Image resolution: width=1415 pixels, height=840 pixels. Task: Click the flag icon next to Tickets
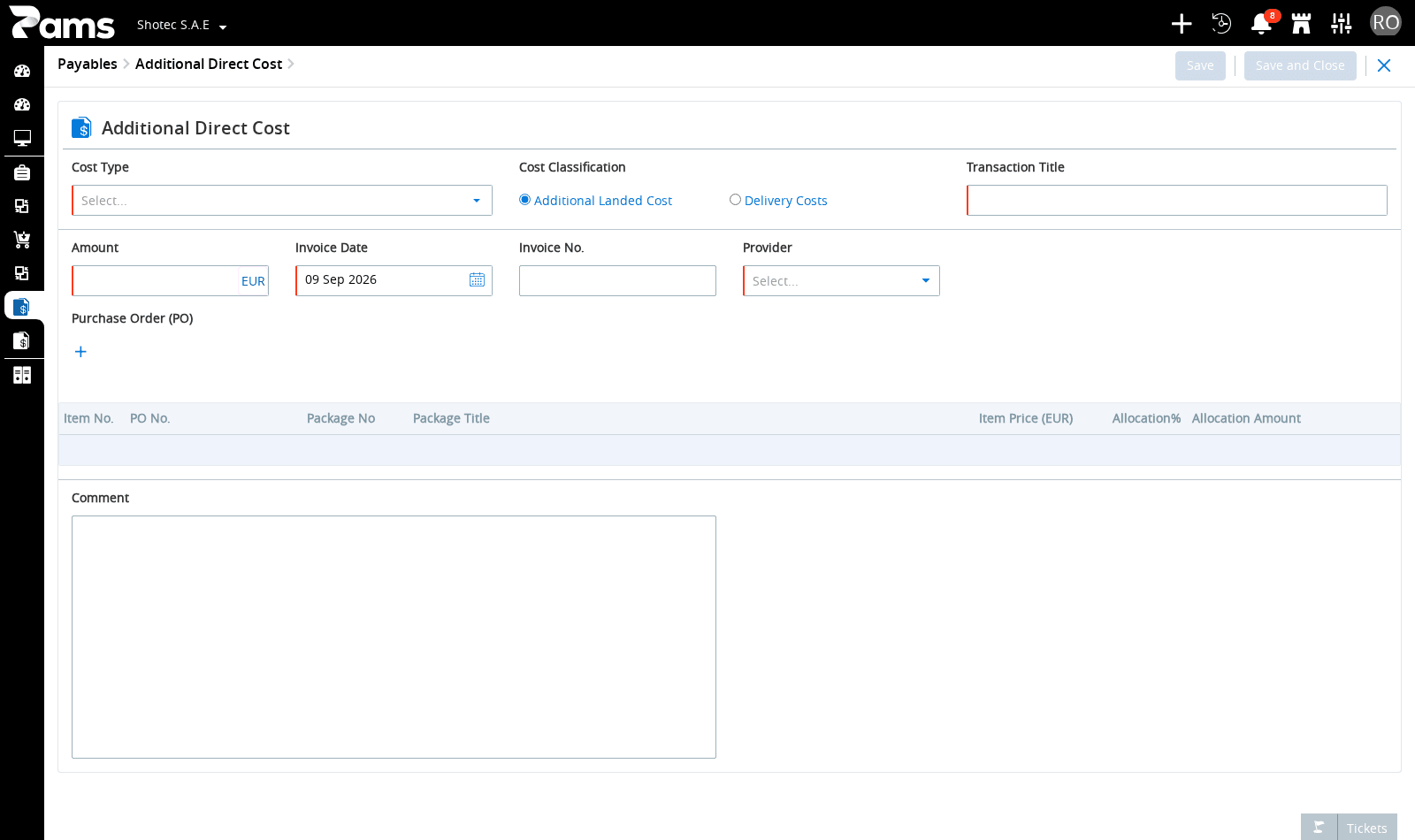[1319, 828]
